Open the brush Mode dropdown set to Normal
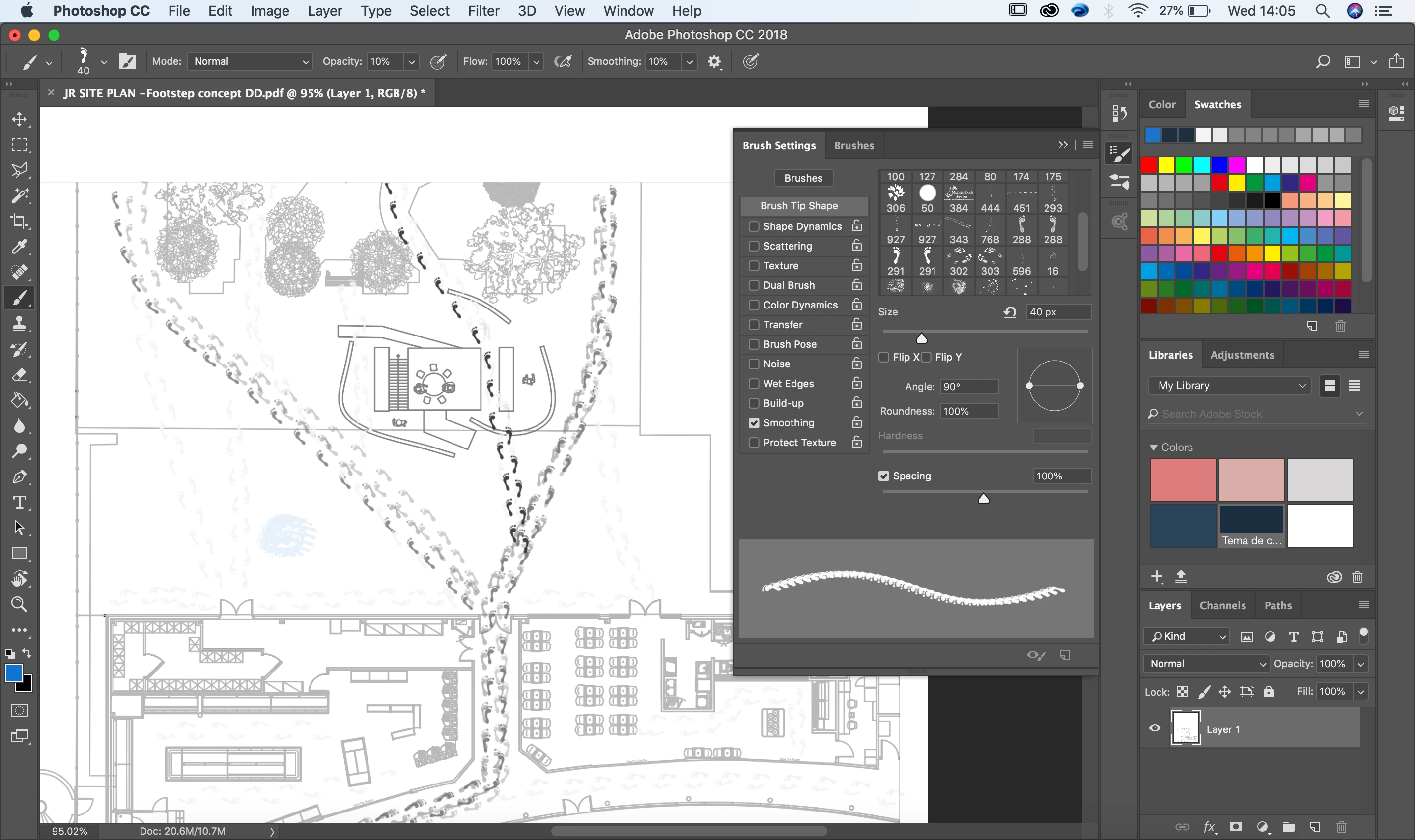 (x=250, y=62)
